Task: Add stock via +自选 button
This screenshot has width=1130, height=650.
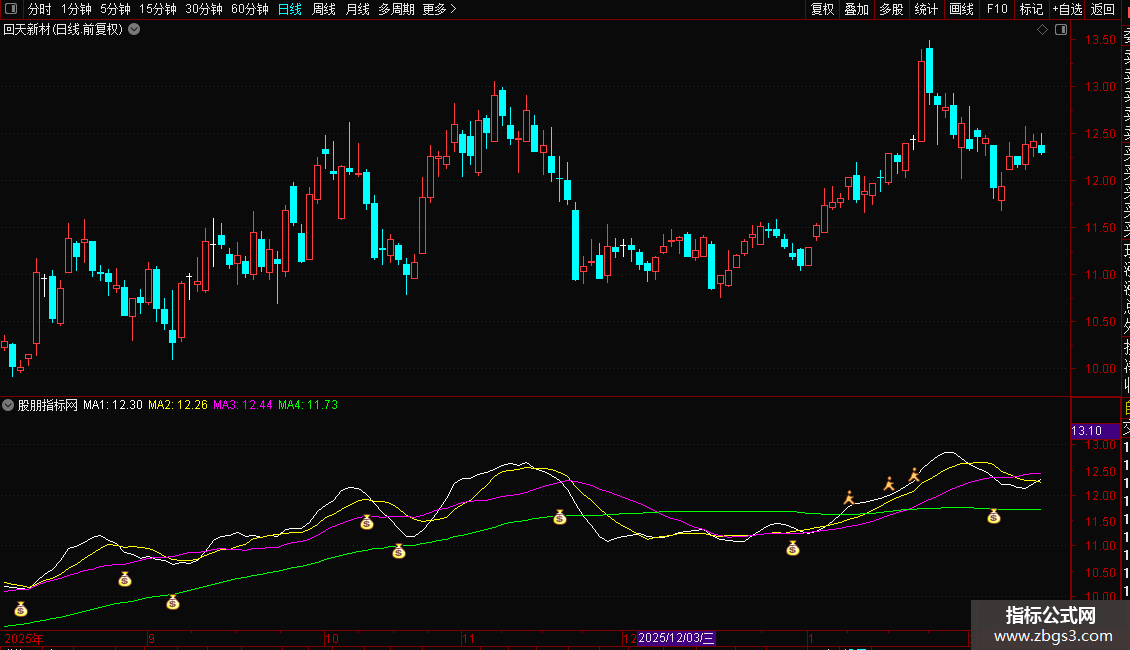Action: click(x=1067, y=9)
